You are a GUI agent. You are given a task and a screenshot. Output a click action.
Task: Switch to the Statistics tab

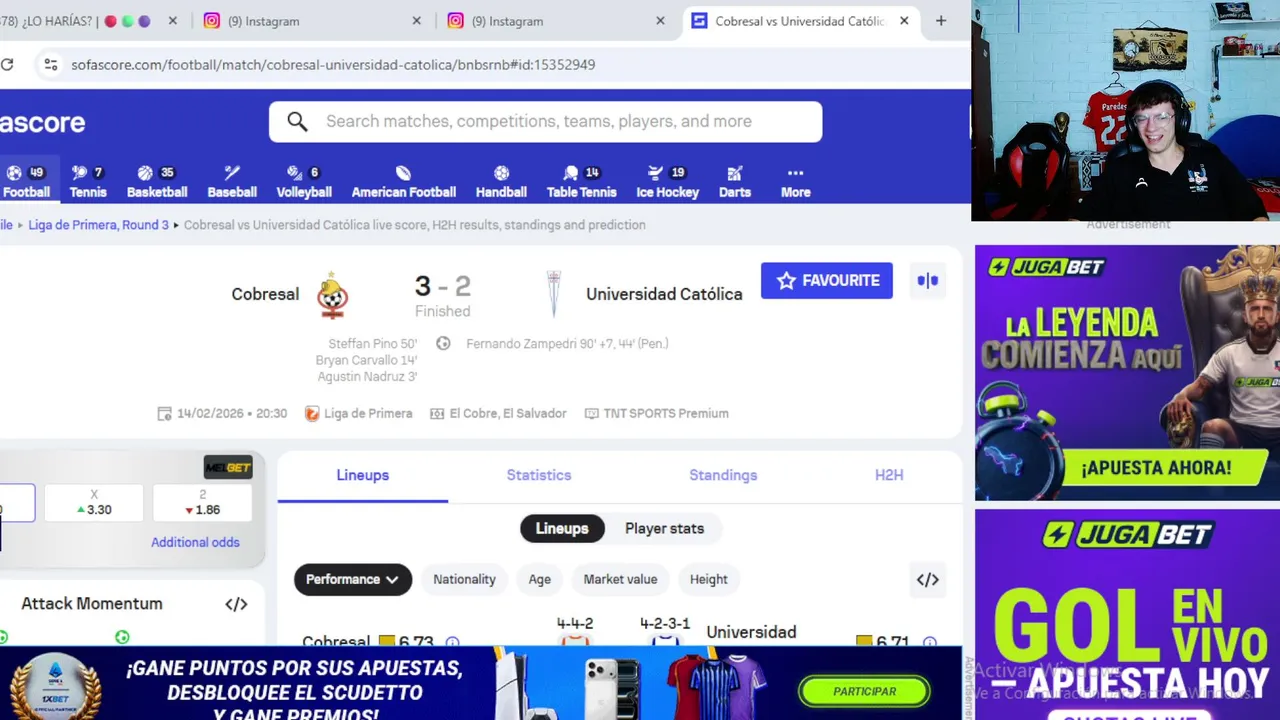coord(538,475)
